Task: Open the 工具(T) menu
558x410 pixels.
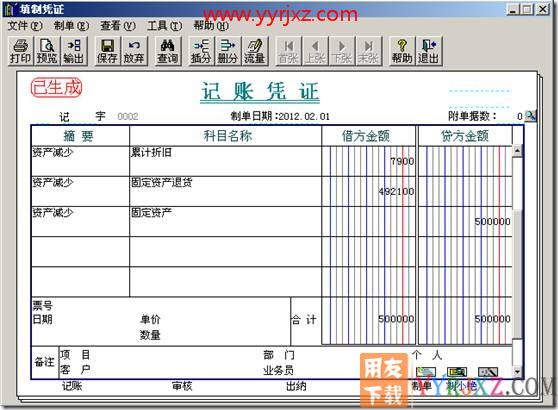Action: 164,26
